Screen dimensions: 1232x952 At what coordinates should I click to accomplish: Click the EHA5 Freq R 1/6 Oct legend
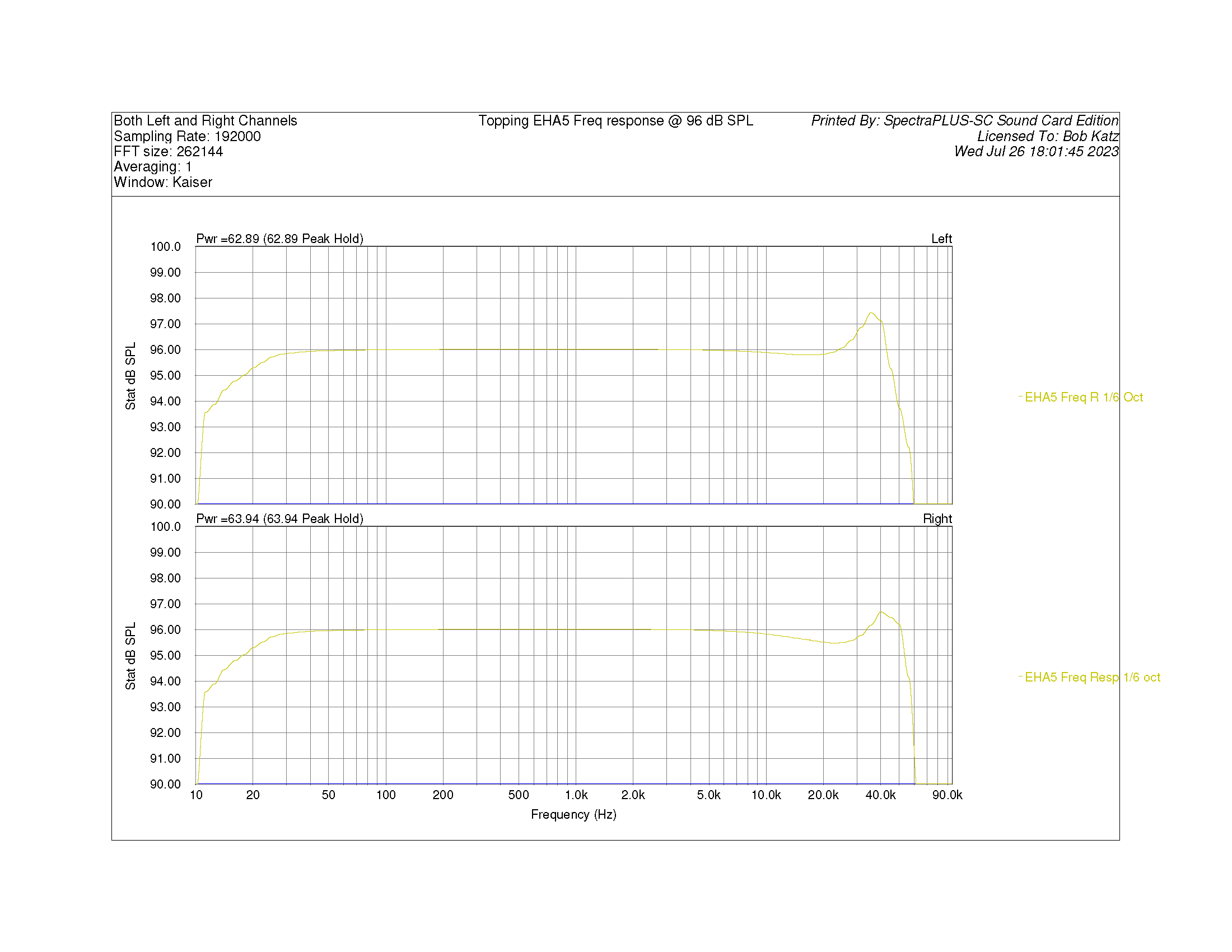(1083, 397)
